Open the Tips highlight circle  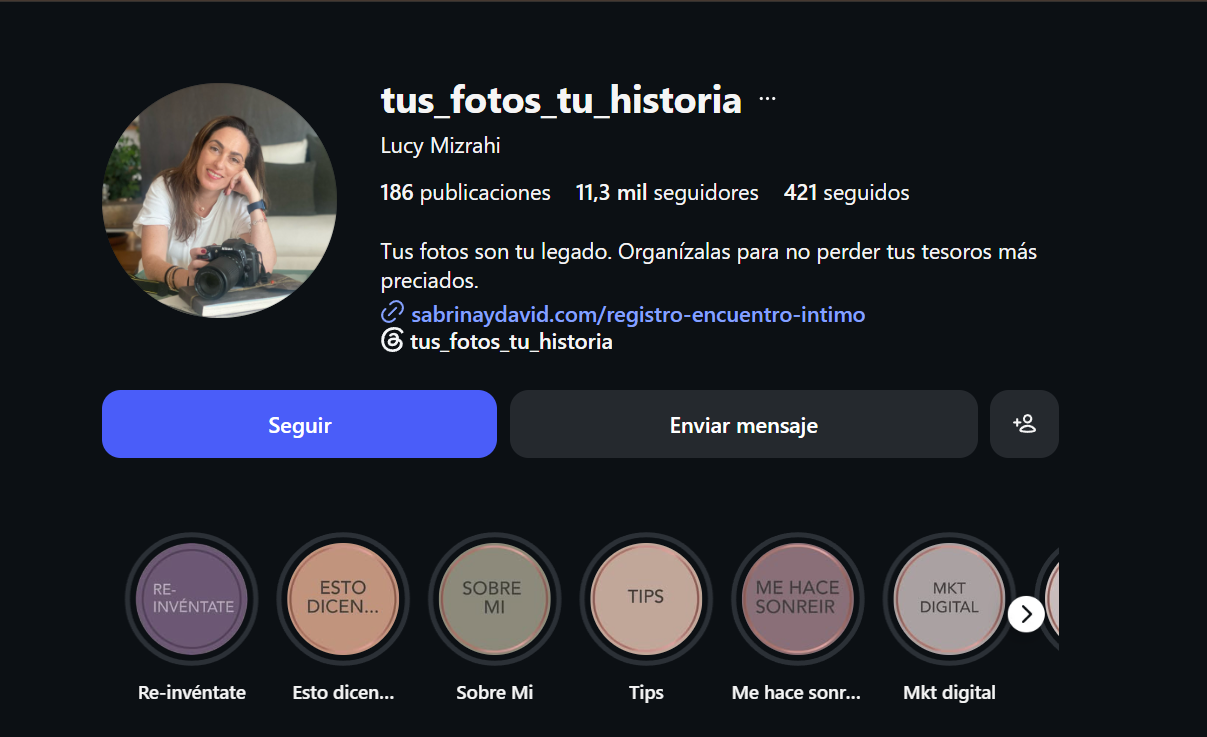coord(646,598)
